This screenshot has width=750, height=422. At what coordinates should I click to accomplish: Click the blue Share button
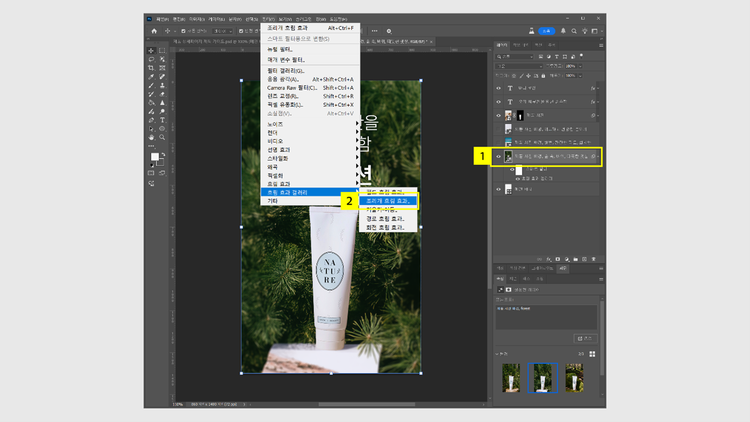coord(547,31)
